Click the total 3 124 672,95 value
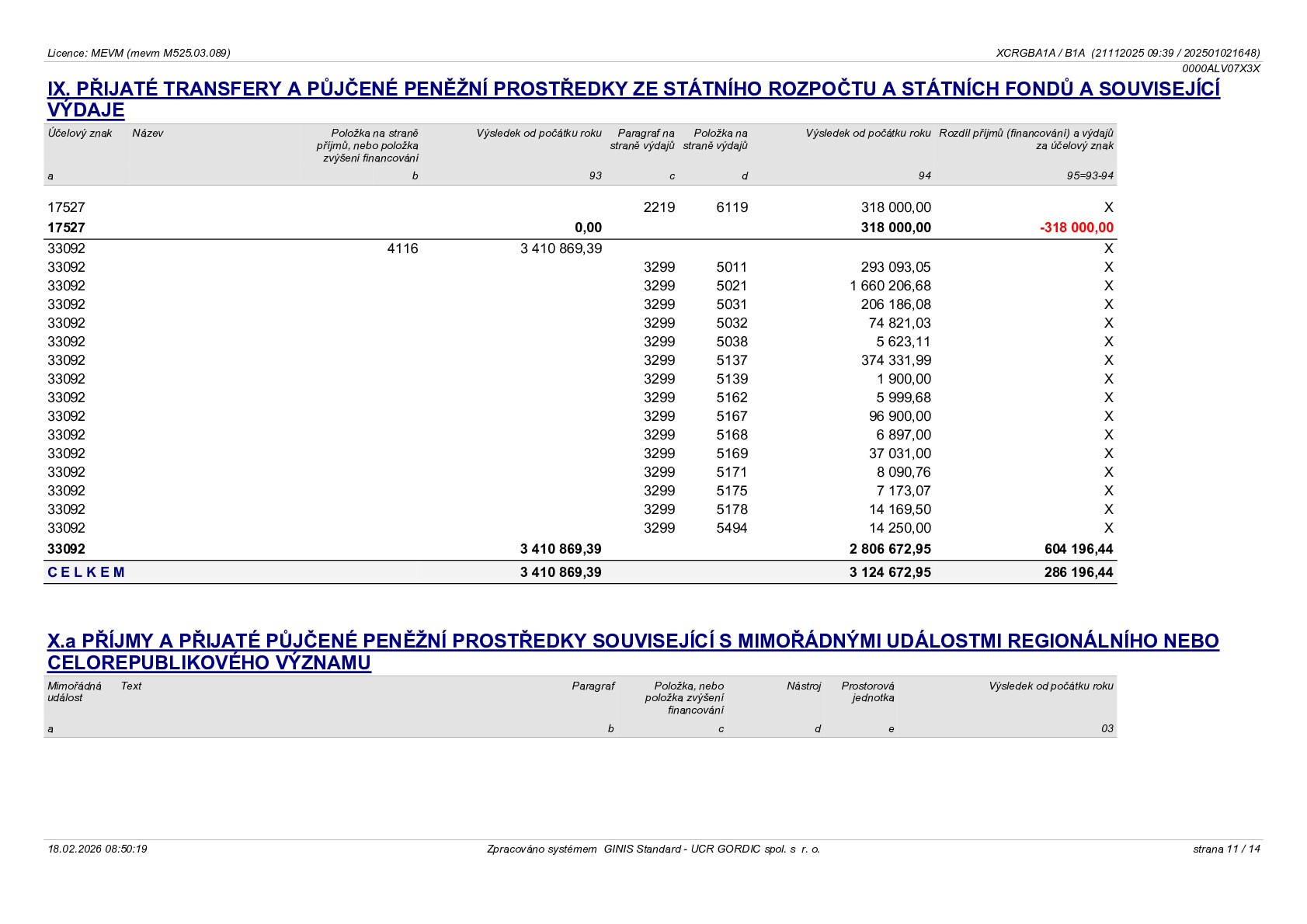The width and height of the screenshot is (1307, 924). pyautogui.click(x=890, y=572)
